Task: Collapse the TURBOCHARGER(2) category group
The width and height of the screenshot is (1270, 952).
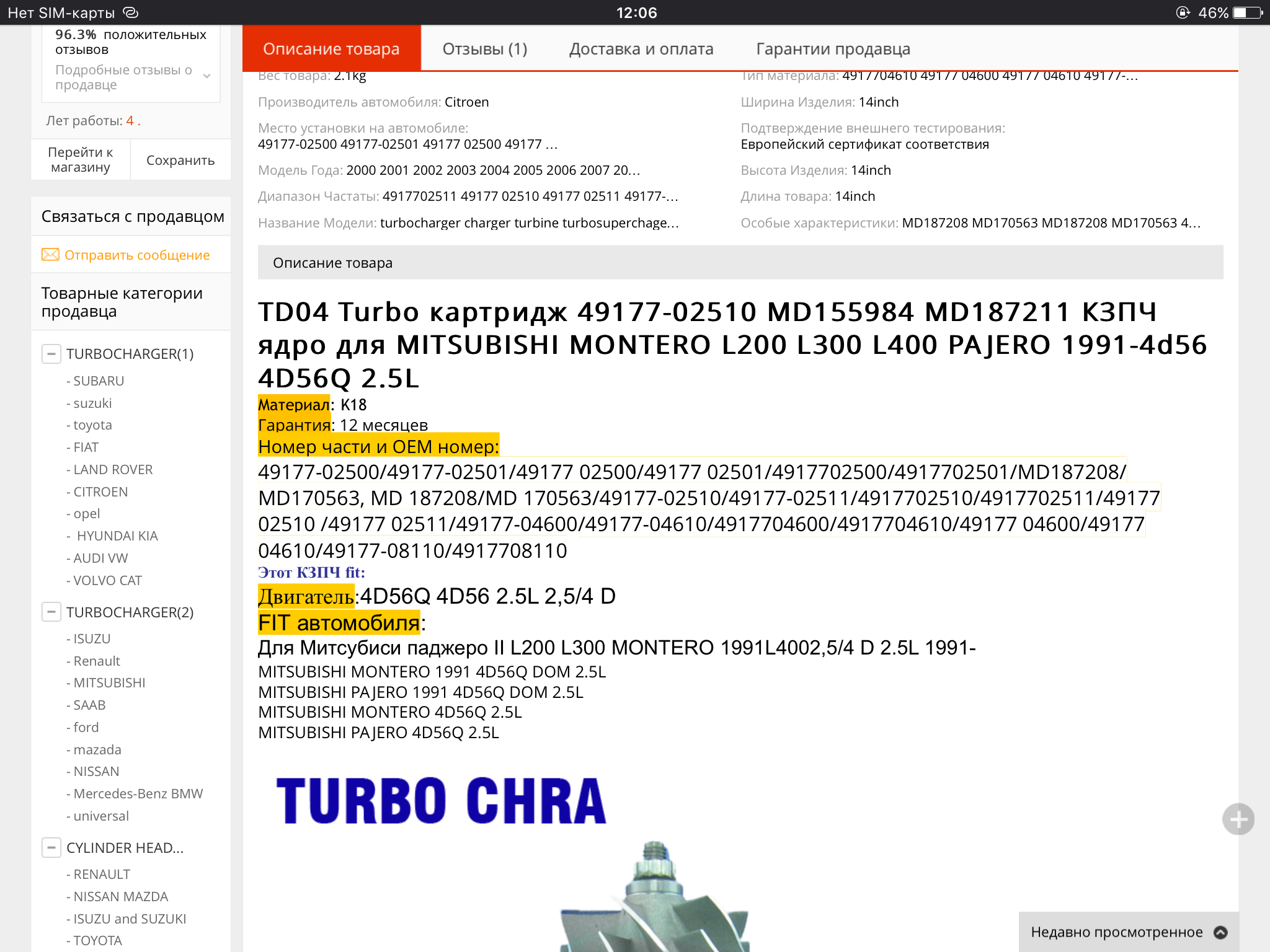Action: point(51,612)
